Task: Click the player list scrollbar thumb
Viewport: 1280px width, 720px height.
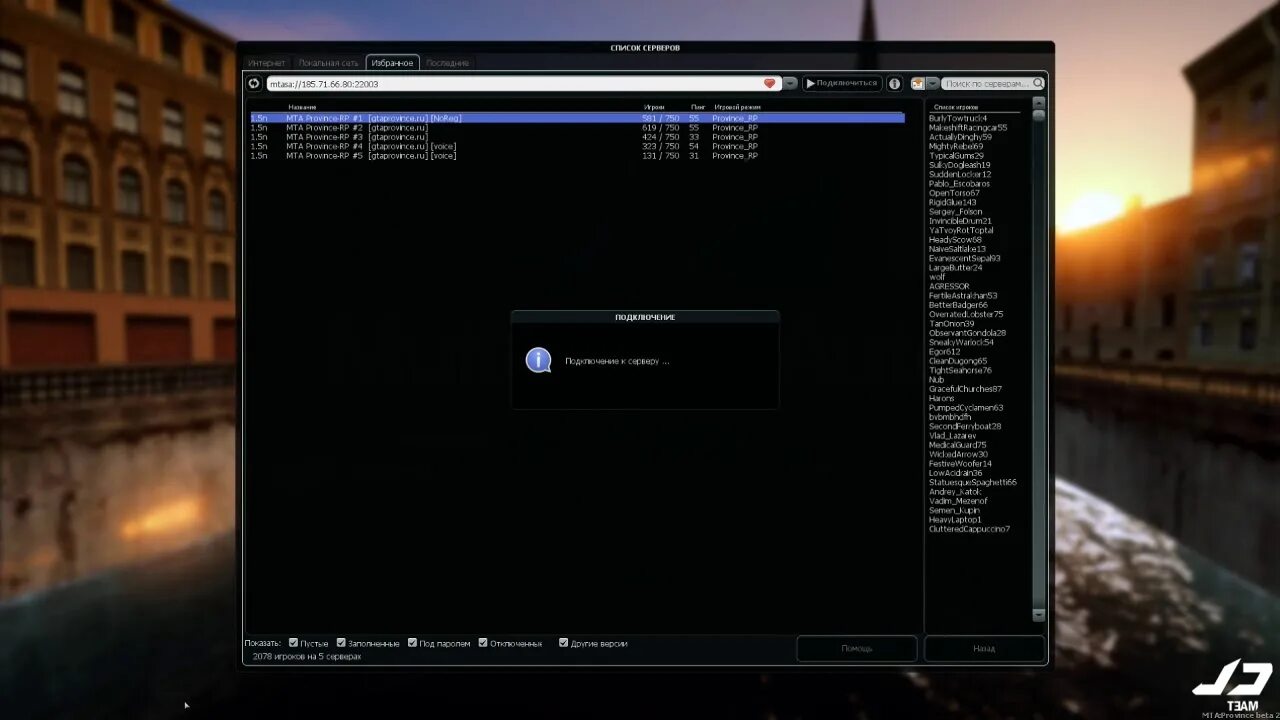Action: click(x=1038, y=115)
